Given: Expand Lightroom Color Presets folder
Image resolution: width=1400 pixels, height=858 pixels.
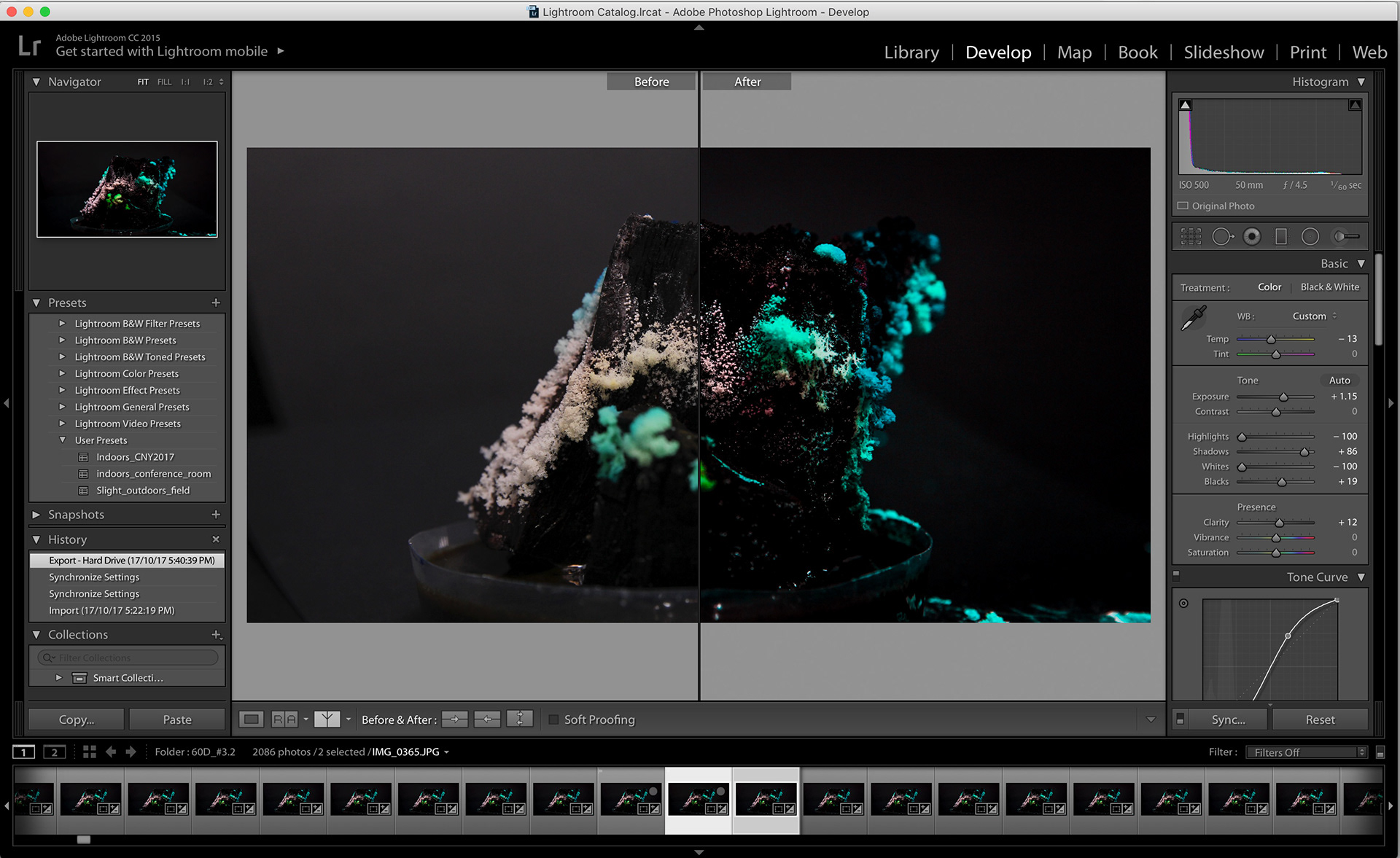Looking at the screenshot, I should click(62, 373).
